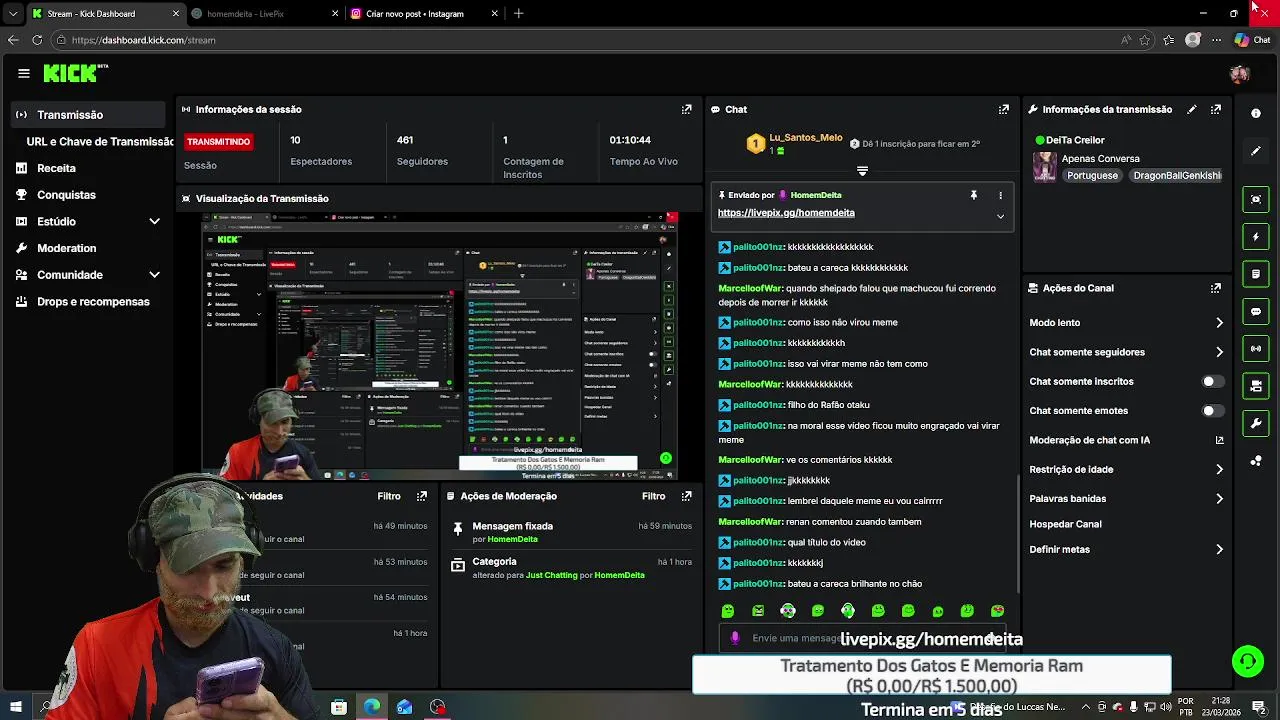Toggle Chat somente inscritos switch
The width and height of the screenshot is (1280, 720).
1213,381
